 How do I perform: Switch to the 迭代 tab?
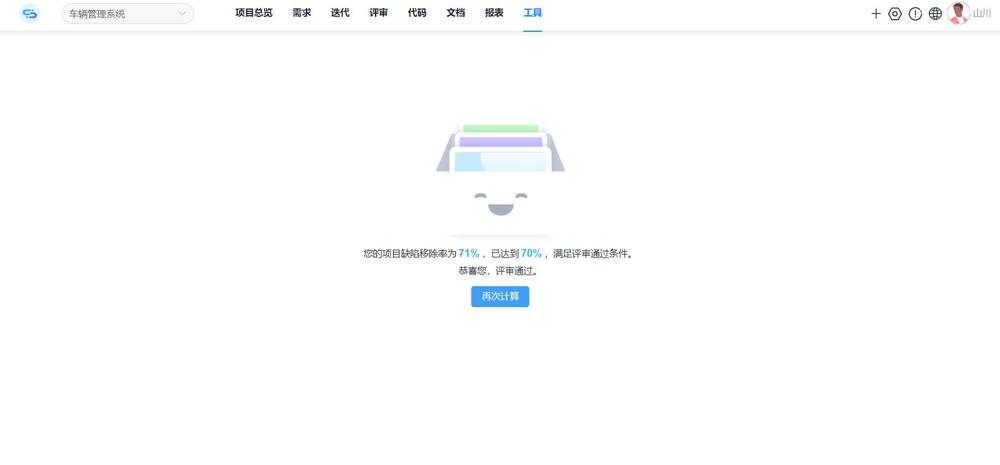tap(340, 13)
